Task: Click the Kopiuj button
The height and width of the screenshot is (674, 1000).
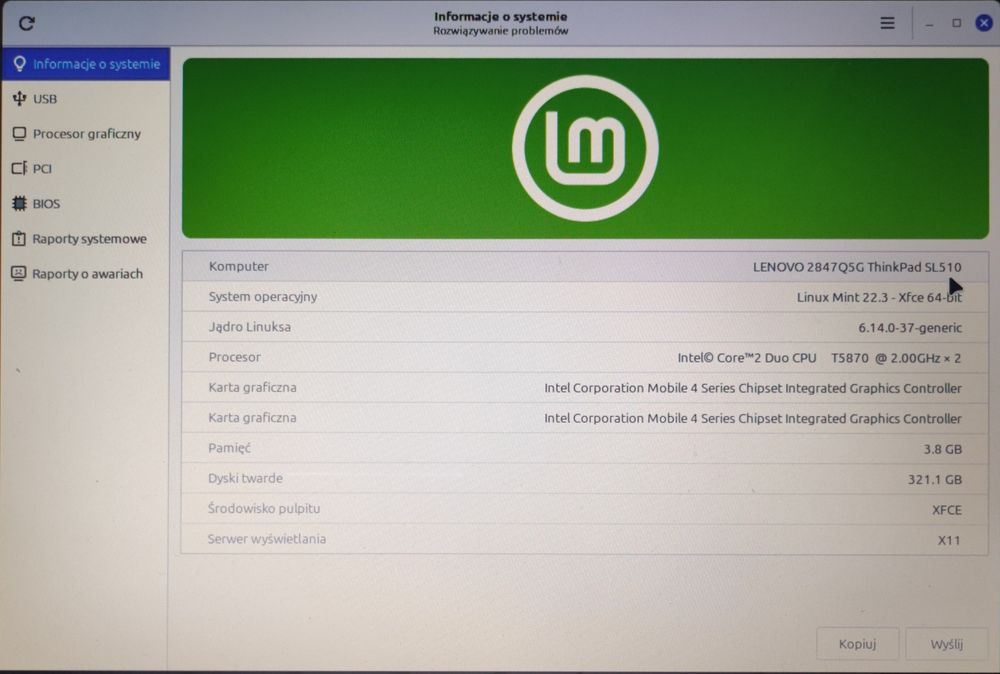Action: [857, 644]
